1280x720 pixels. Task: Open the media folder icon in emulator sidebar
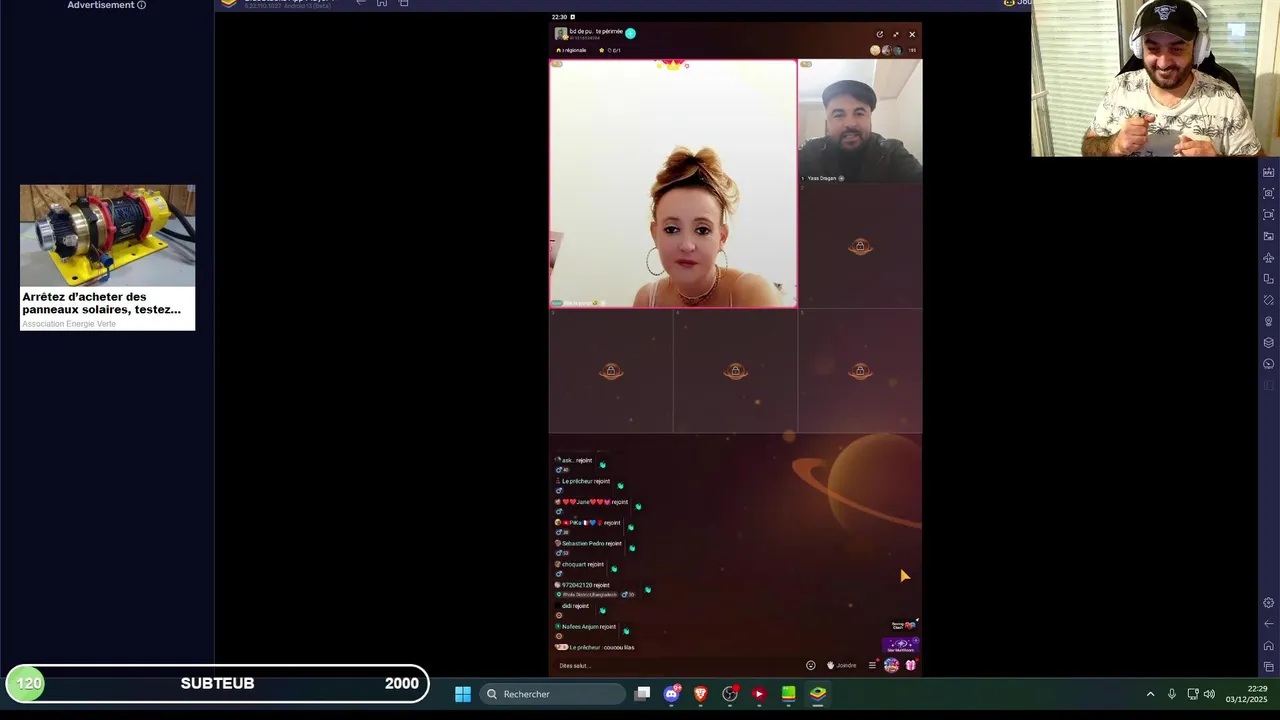click(1269, 236)
